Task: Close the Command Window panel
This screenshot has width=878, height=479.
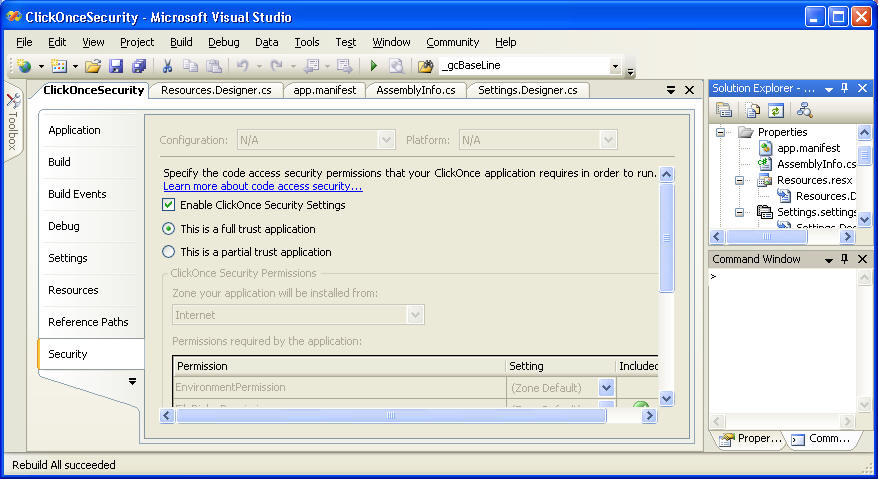Action: coord(862,259)
